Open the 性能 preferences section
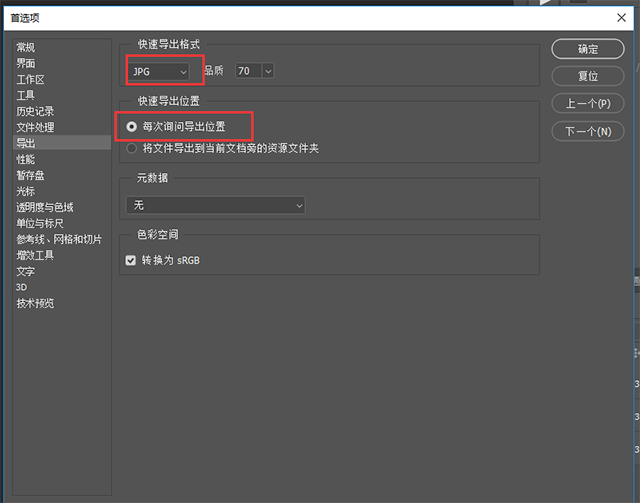The width and height of the screenshot is (640, 503). coord(26,159)
